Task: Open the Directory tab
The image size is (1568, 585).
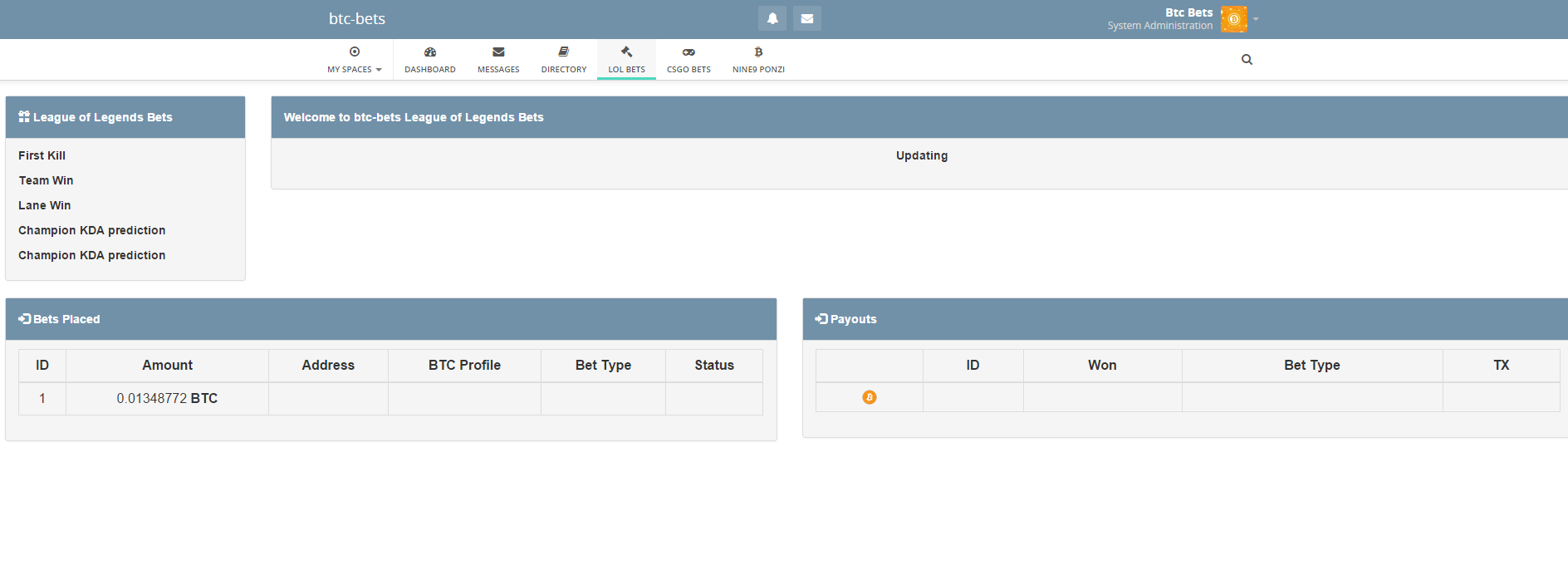Action: [x=564, y=60]
